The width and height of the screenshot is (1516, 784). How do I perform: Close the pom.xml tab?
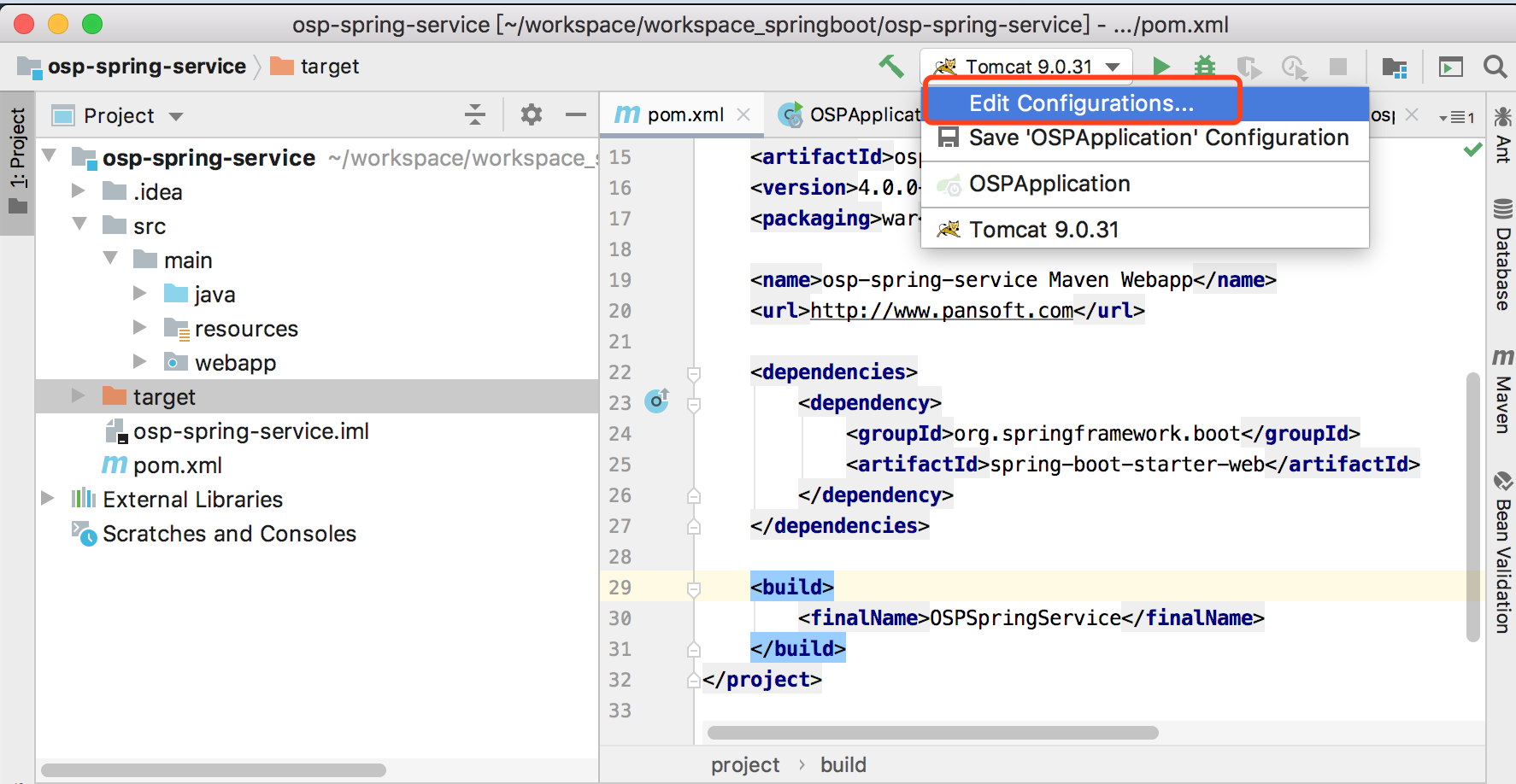pos(743,114)
